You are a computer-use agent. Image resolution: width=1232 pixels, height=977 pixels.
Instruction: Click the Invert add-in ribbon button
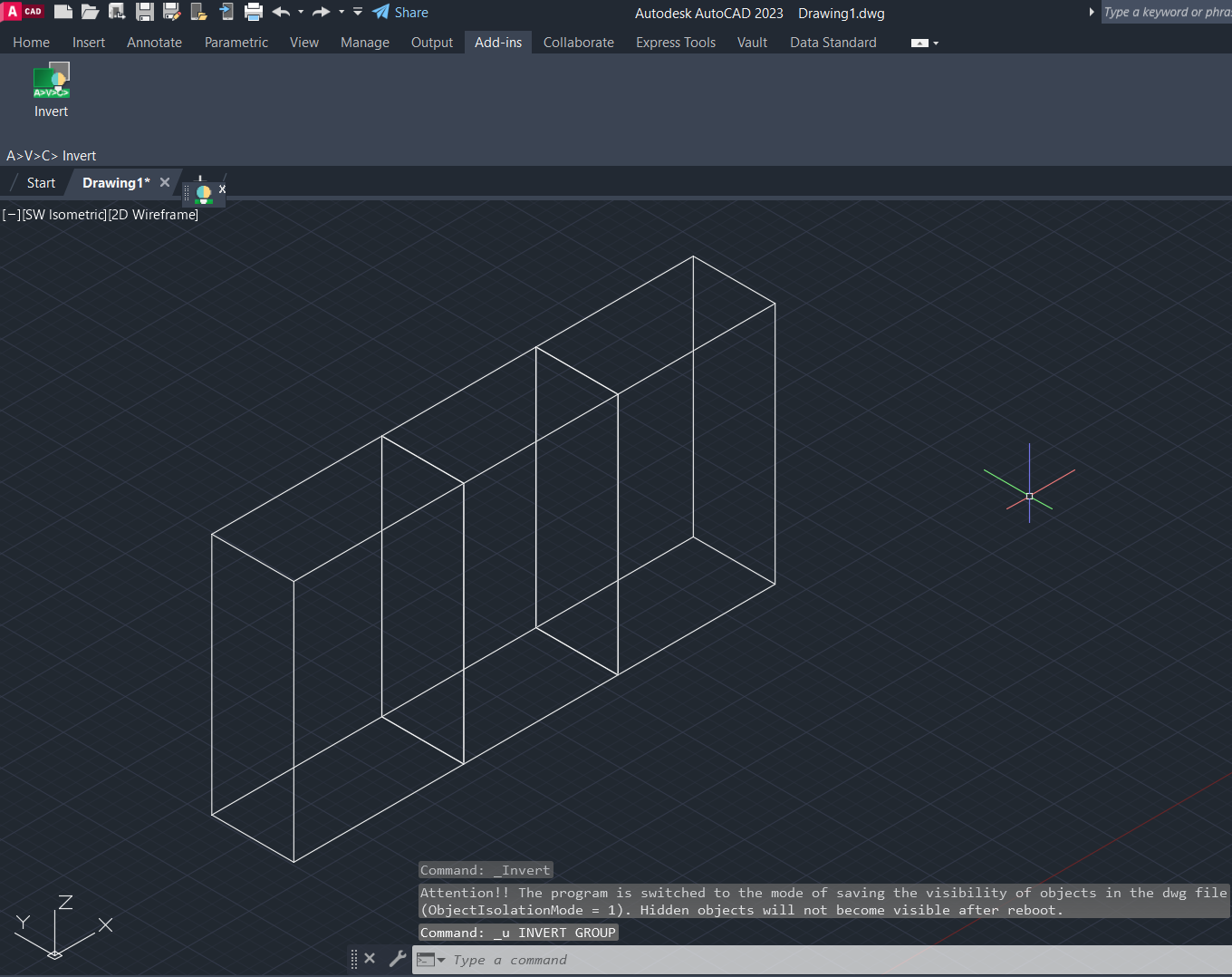tap(52, 90)
